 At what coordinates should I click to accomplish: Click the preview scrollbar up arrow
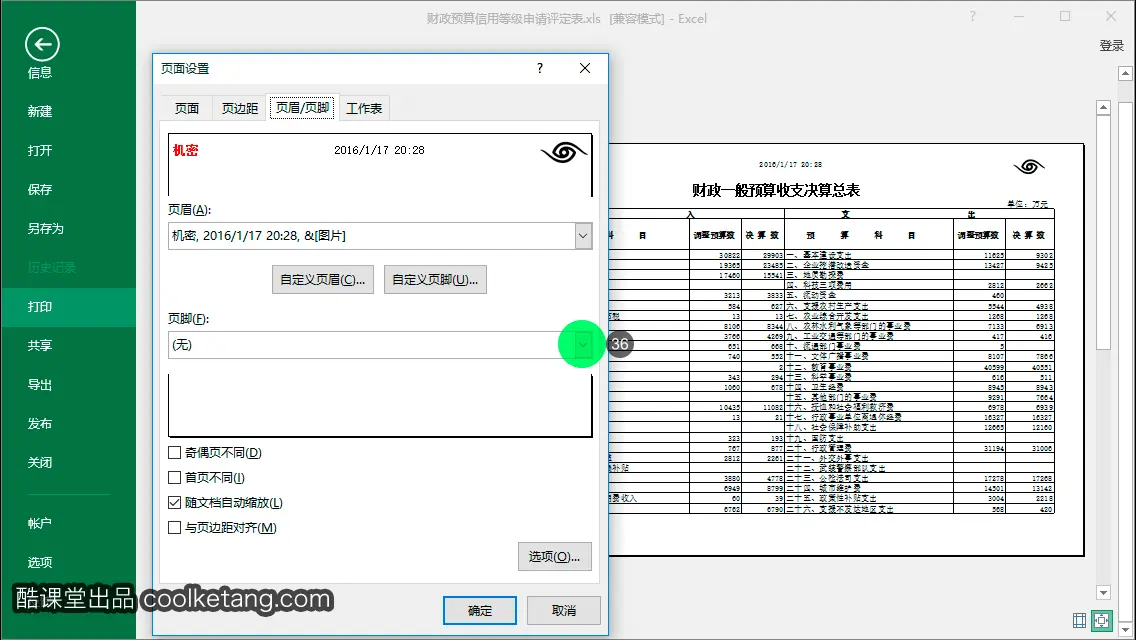(1103, 107)
